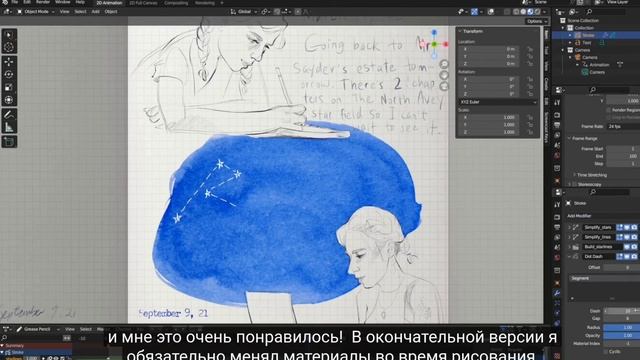Viewport: 640px width, 360px height.
Task: Select the Measure tool
Action: tap(9, 127)
